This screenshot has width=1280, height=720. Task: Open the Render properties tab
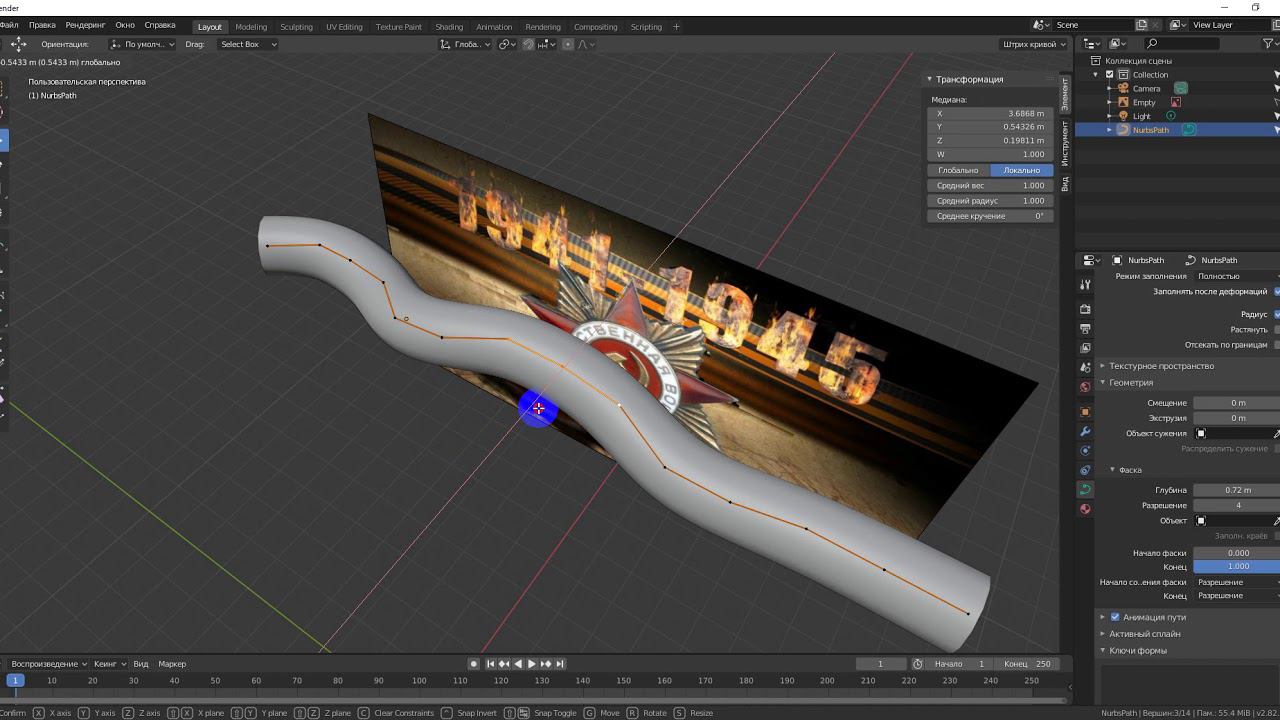coord(1085,309)
